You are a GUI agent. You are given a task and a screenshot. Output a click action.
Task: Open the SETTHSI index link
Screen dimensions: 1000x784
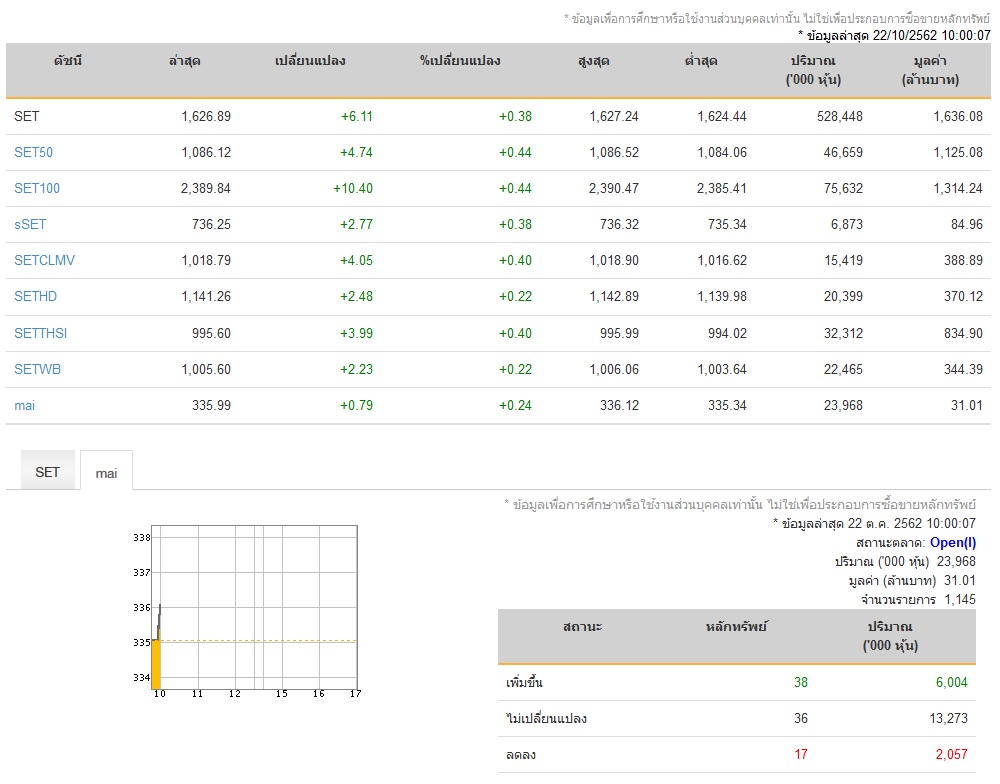40,333
